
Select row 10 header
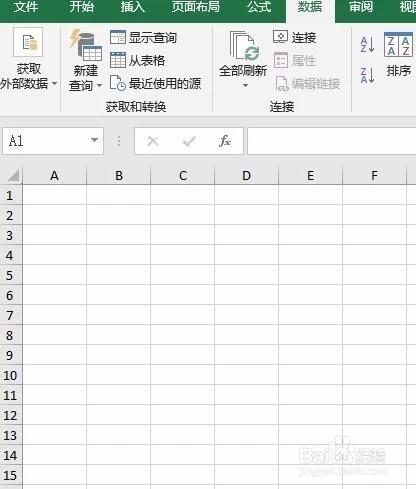[10, 375]
